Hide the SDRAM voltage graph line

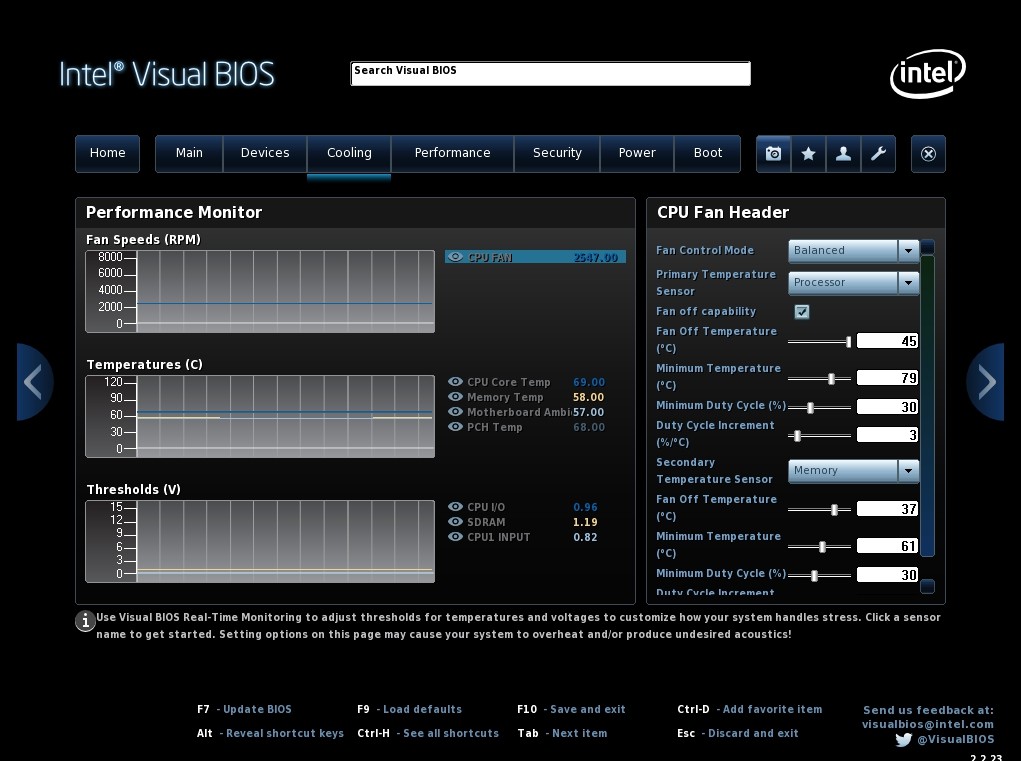(456, 522)
